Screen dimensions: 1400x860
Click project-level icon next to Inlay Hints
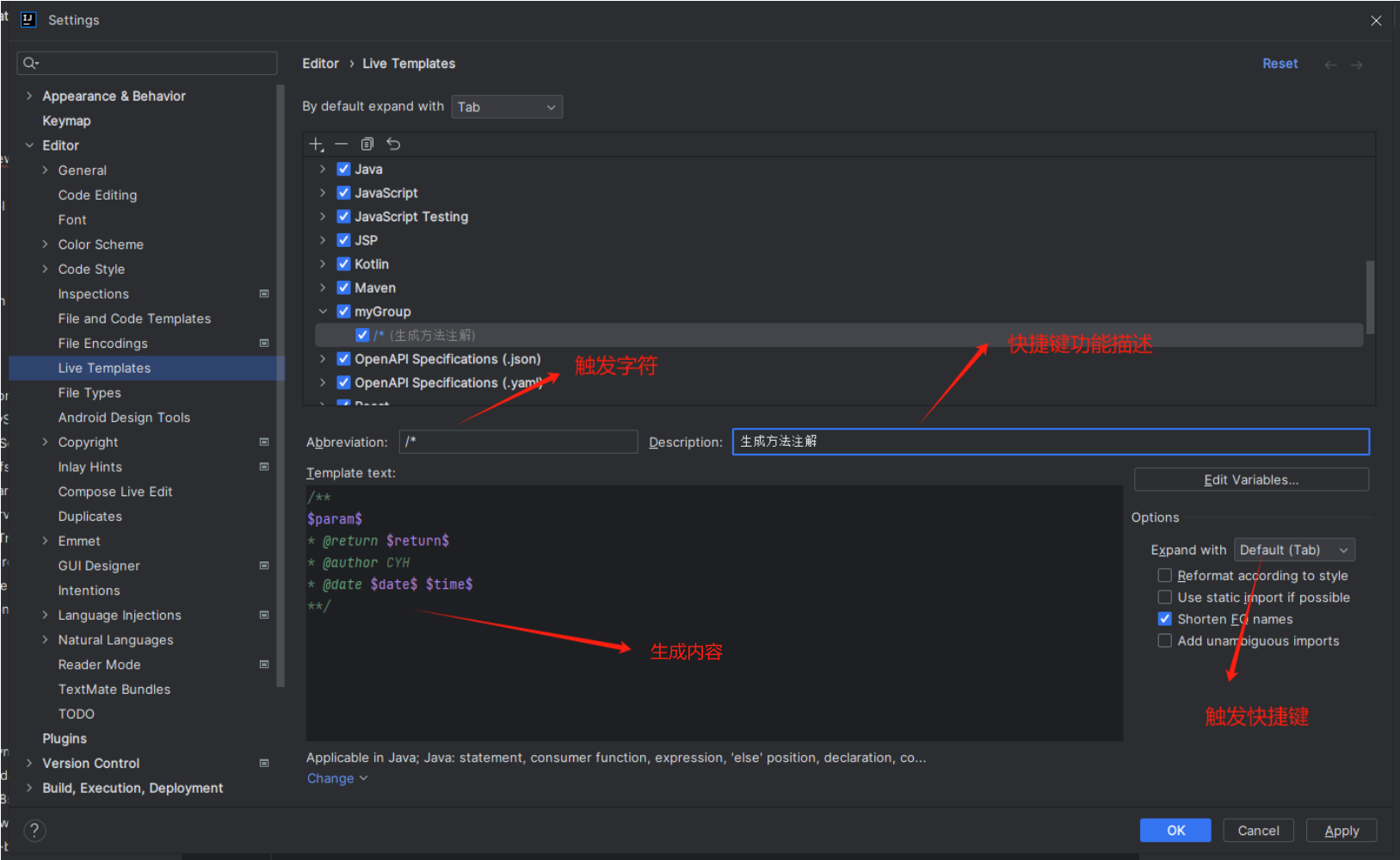[x=264, y=467]
